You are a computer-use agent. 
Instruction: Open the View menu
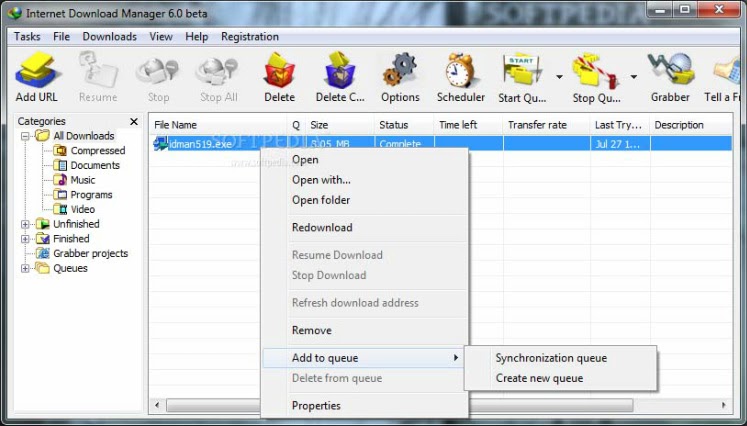coord(161,37)
